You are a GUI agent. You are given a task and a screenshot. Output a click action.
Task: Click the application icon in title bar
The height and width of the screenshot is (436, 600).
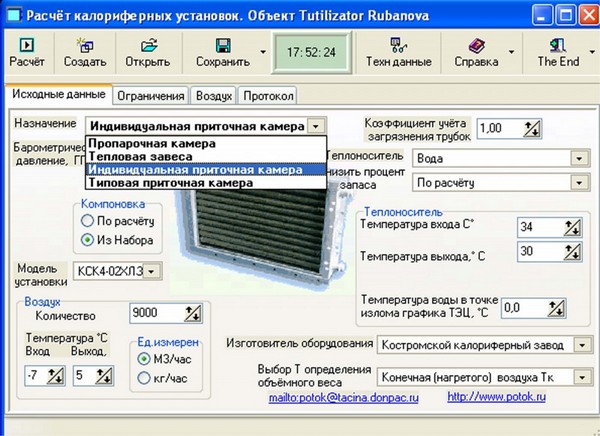[14, 16]
